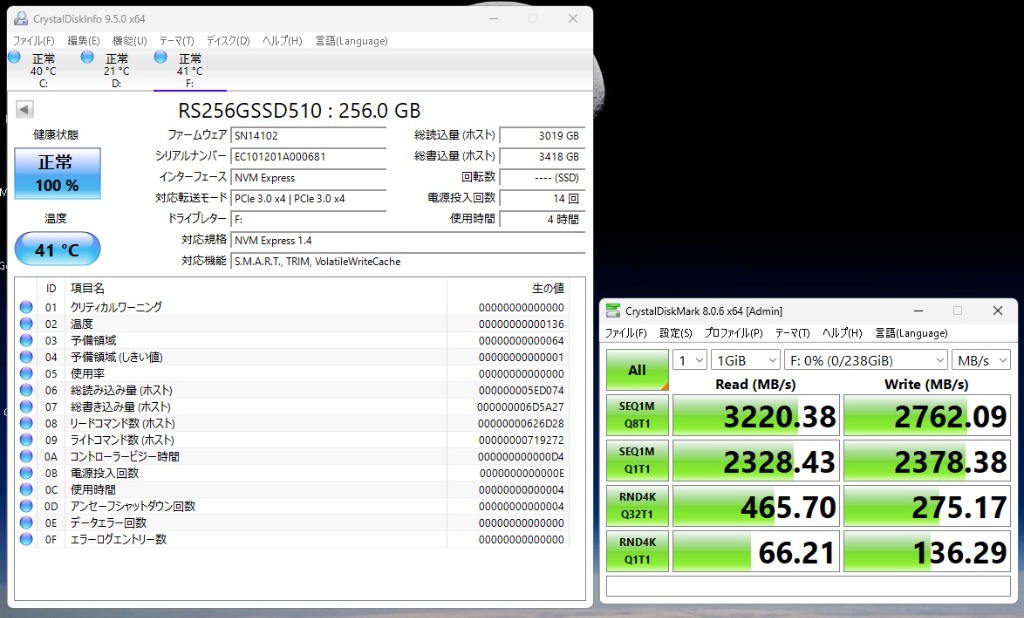1024x618 pixels.
Task: Open テーマ(T) menu in CrystalDiskInfo
Action: click(x=176, y=41)
